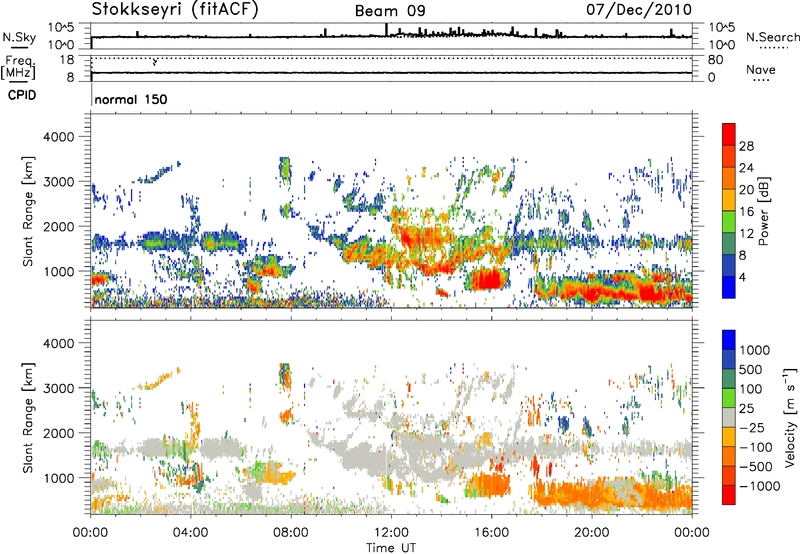The width and height of the screenshot is (800, 554).
Task: Click the Velocity color bar gray segment
Action: [x=729, y=417]
